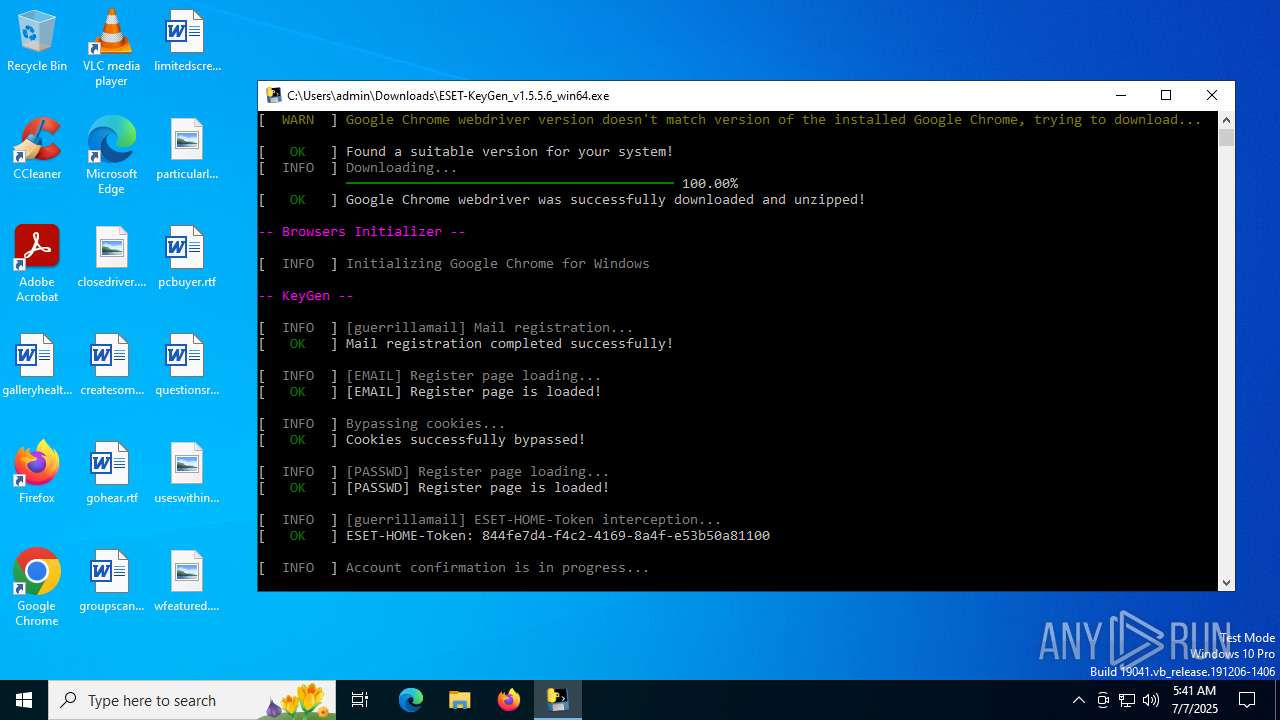Image resolution: width=1280 pixels, height=720 pixels.
Task: Open the Action Center notifications
Action: (1247, 700)
